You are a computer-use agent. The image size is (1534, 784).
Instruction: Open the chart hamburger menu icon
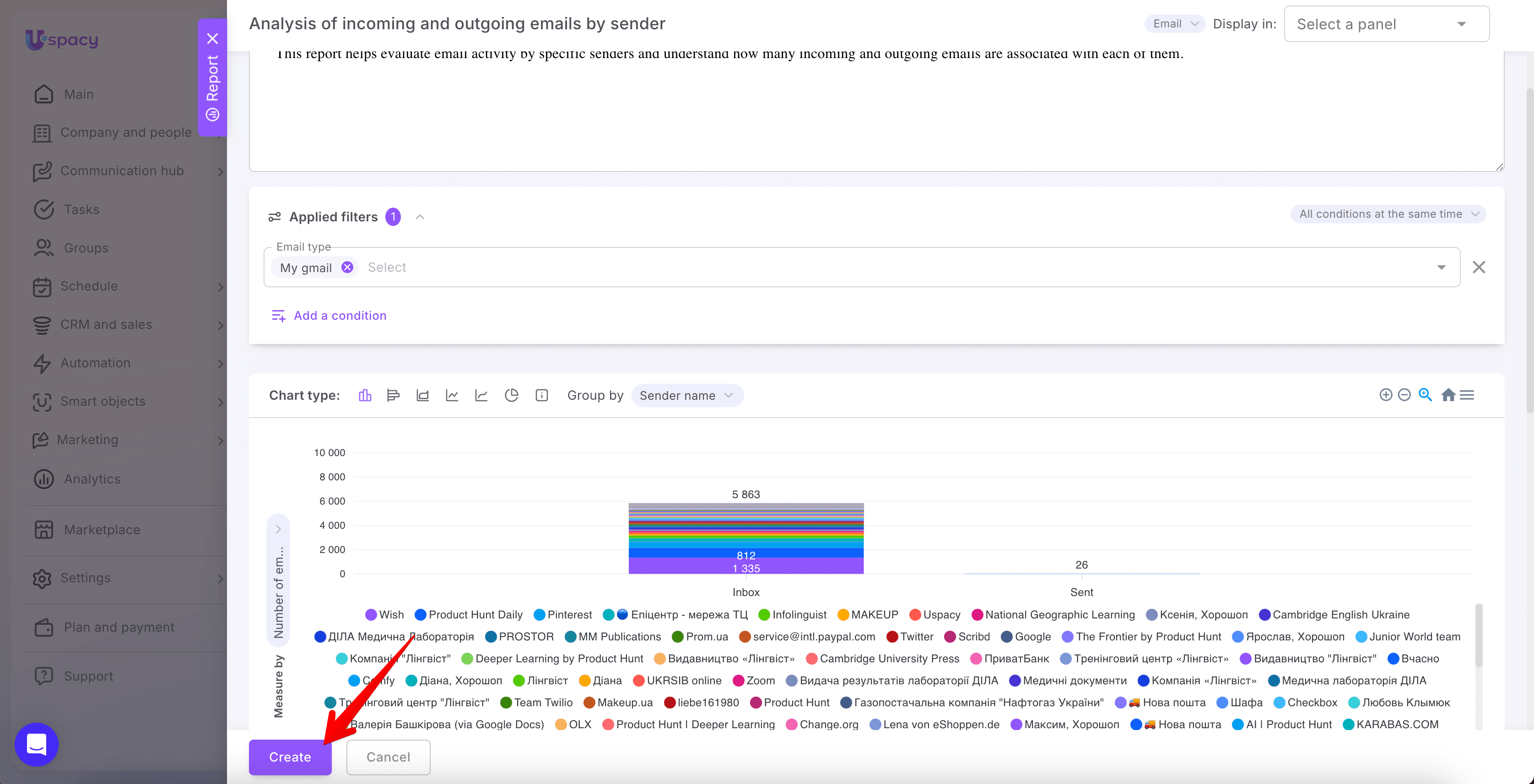(1467, 395)
